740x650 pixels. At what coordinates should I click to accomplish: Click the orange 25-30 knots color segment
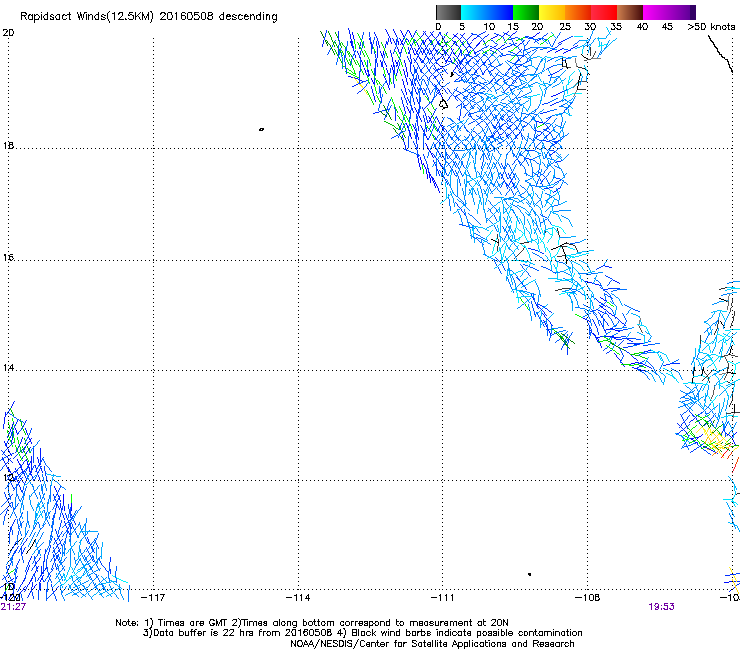578,12
